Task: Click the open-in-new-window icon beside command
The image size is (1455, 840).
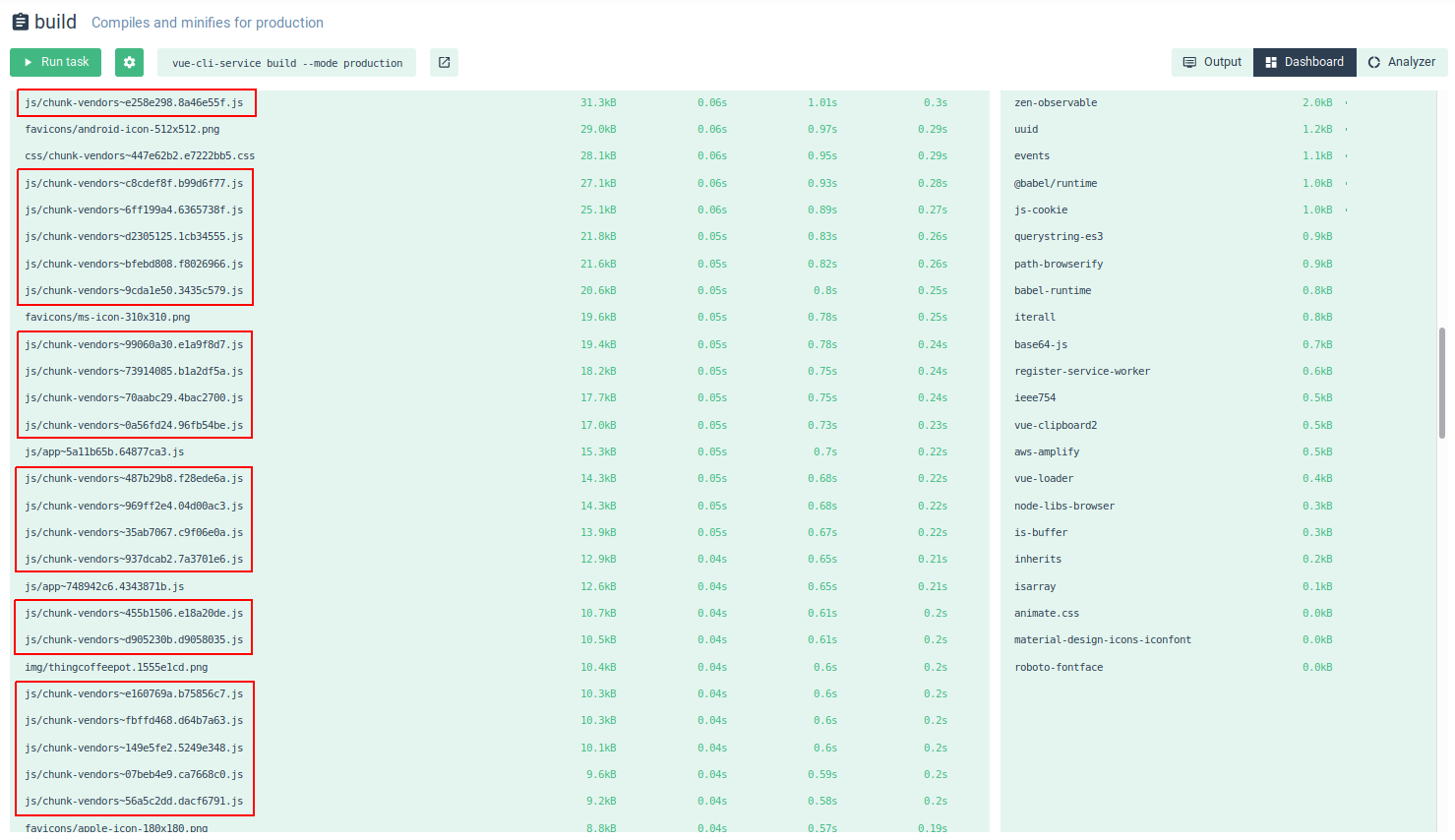Action: [444, 62]
